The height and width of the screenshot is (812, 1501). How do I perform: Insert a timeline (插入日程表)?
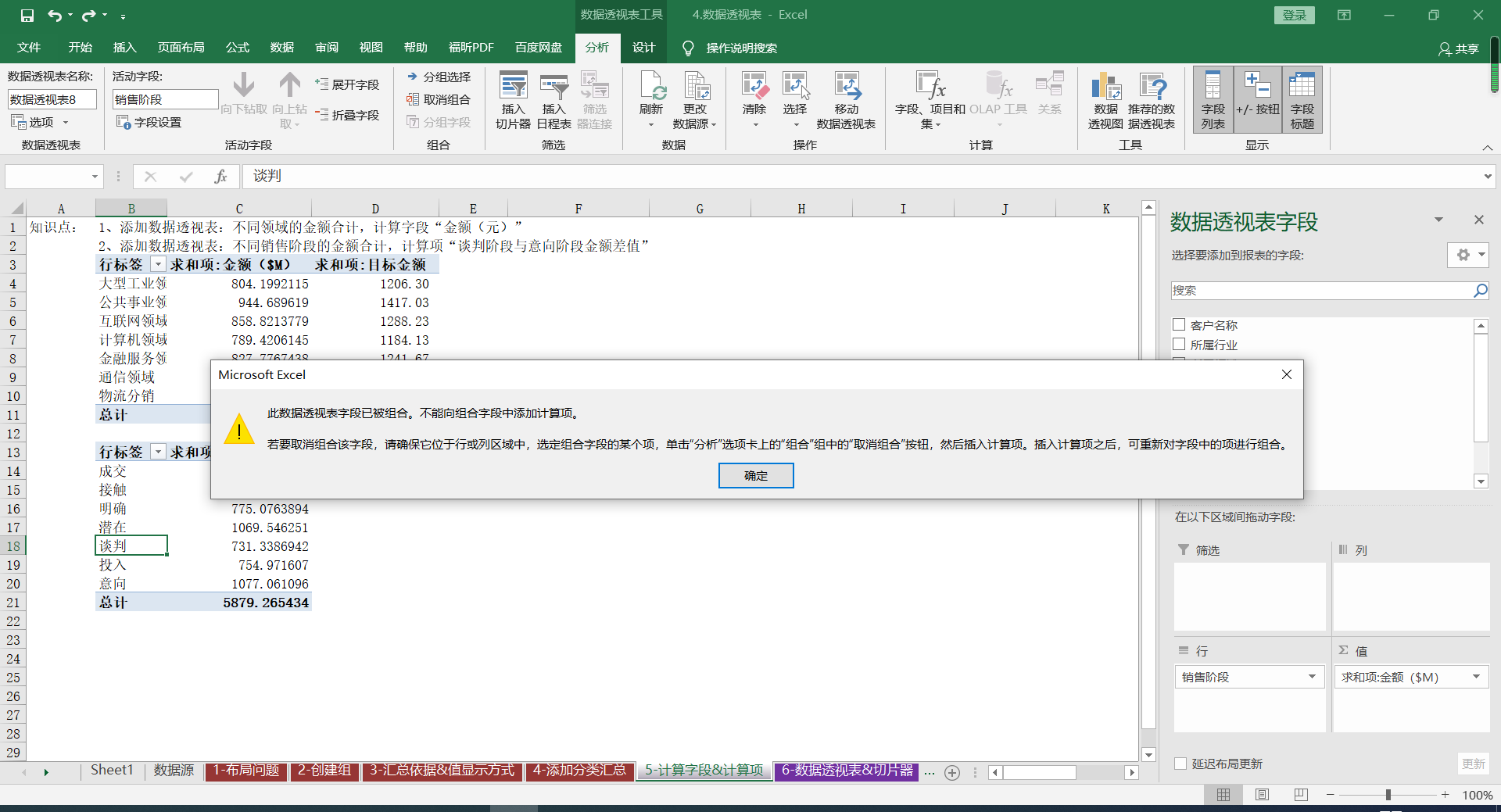tap(553, 101)
